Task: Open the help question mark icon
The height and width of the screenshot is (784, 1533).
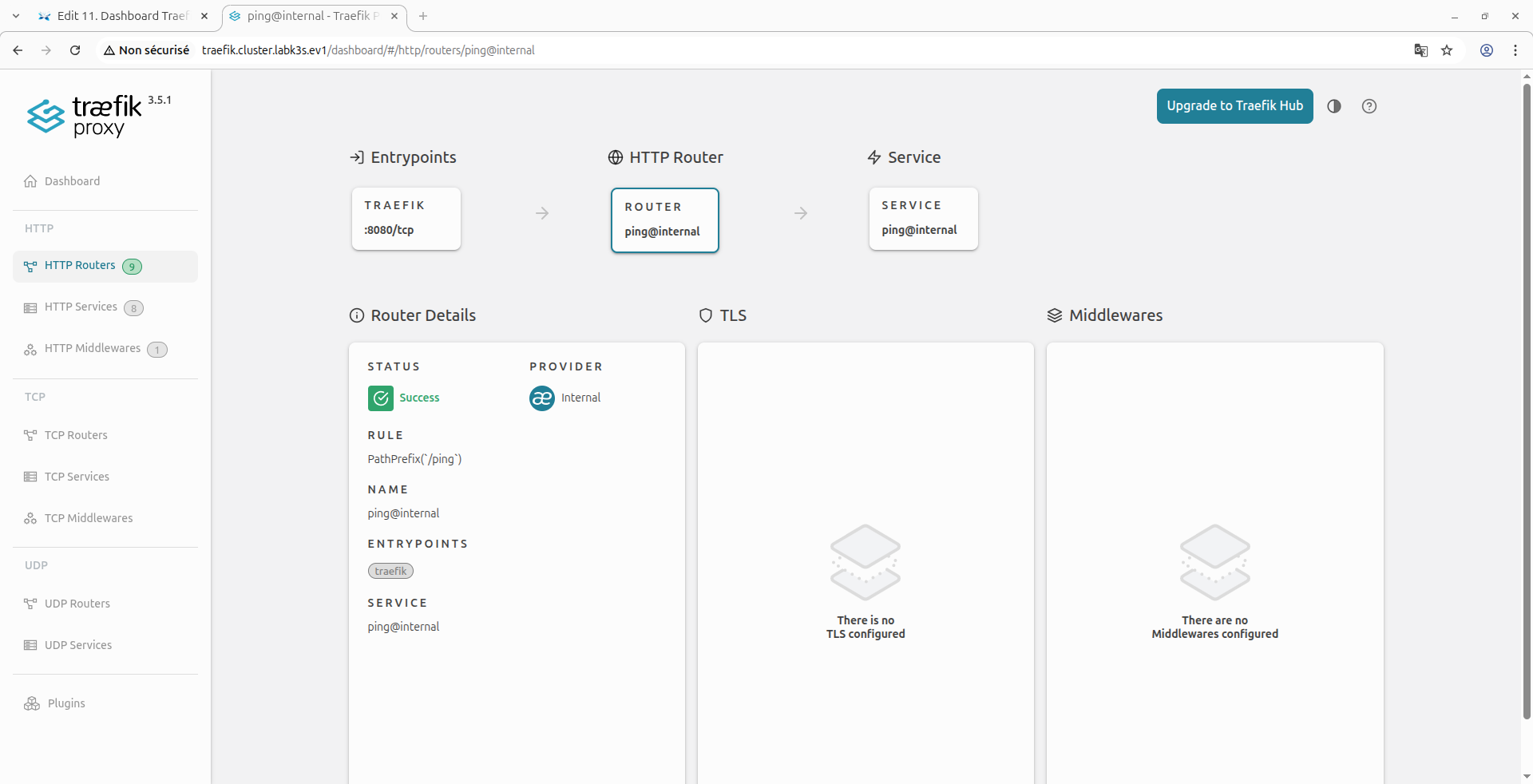Action: (1369, 106)
